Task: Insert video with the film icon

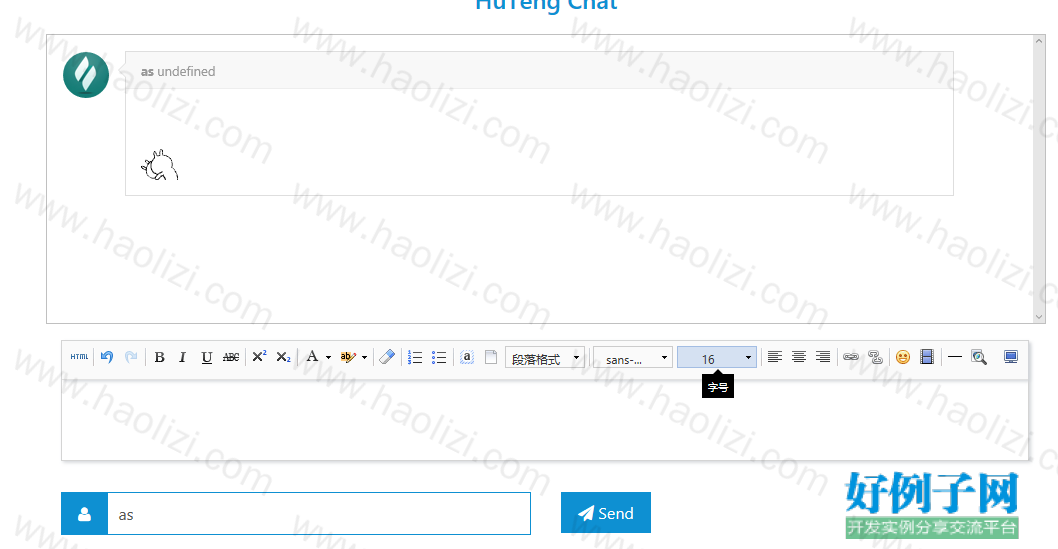Action: [927, 357]
